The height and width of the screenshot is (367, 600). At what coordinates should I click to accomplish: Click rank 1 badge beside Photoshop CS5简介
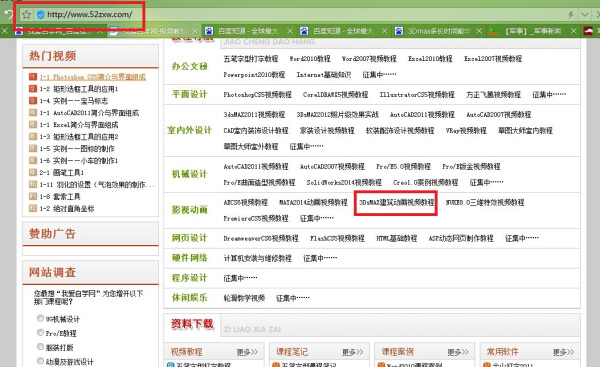click(33, 77)
